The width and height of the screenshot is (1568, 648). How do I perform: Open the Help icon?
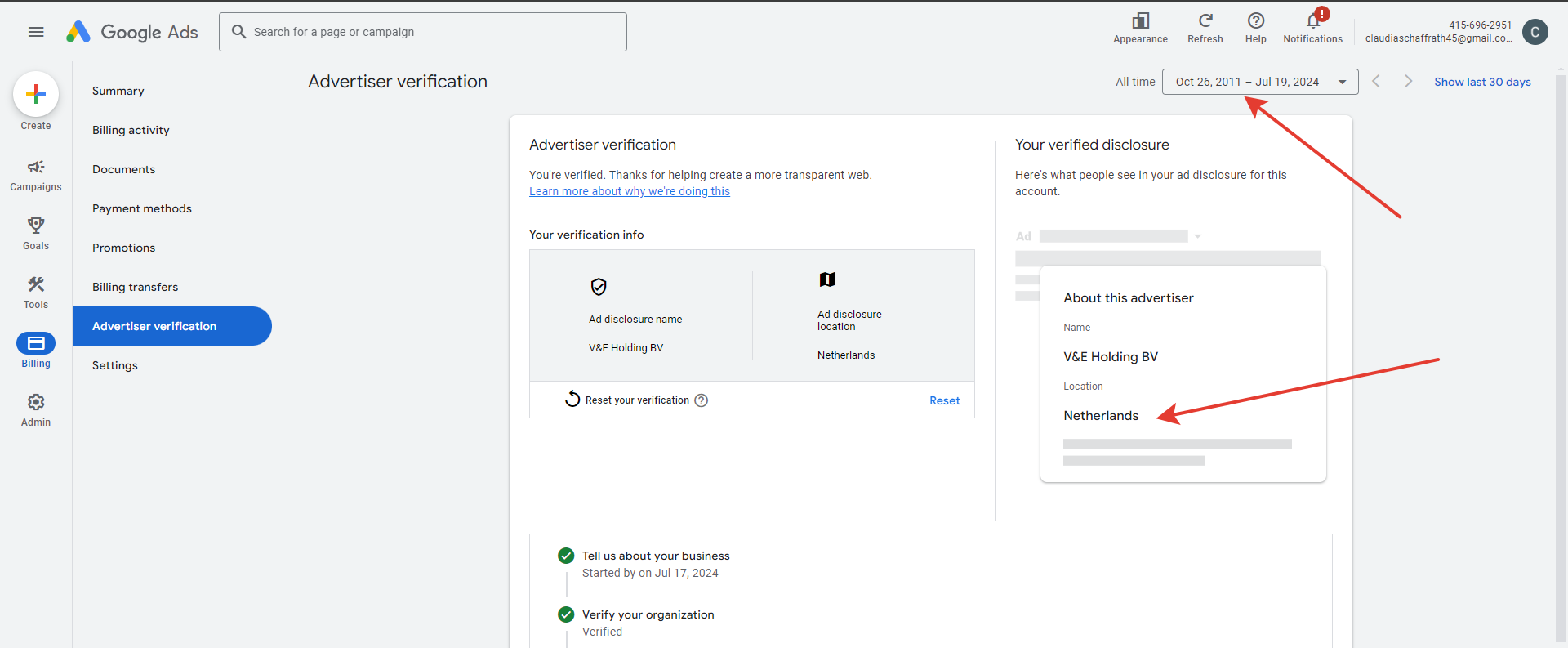(x=1256, y=20)
